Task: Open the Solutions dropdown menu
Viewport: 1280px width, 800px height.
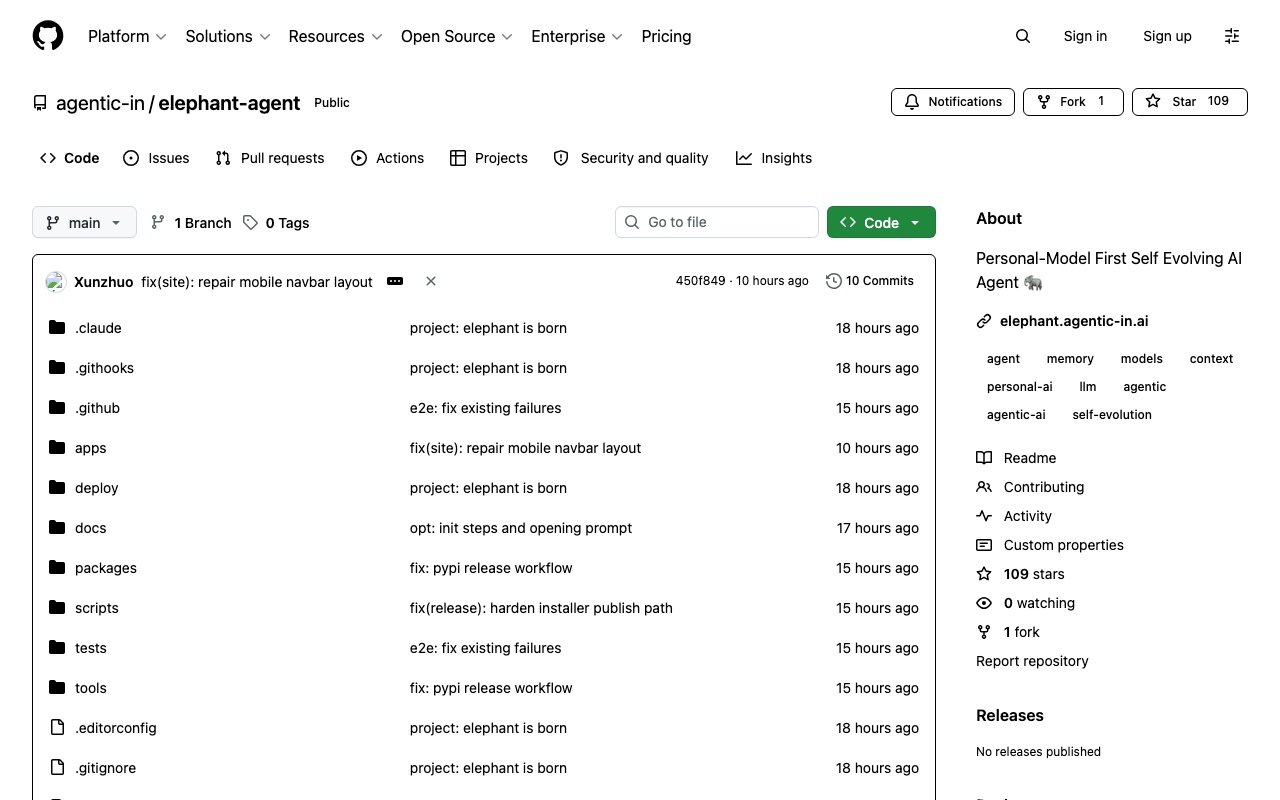Action: click(x=228, y=36)
